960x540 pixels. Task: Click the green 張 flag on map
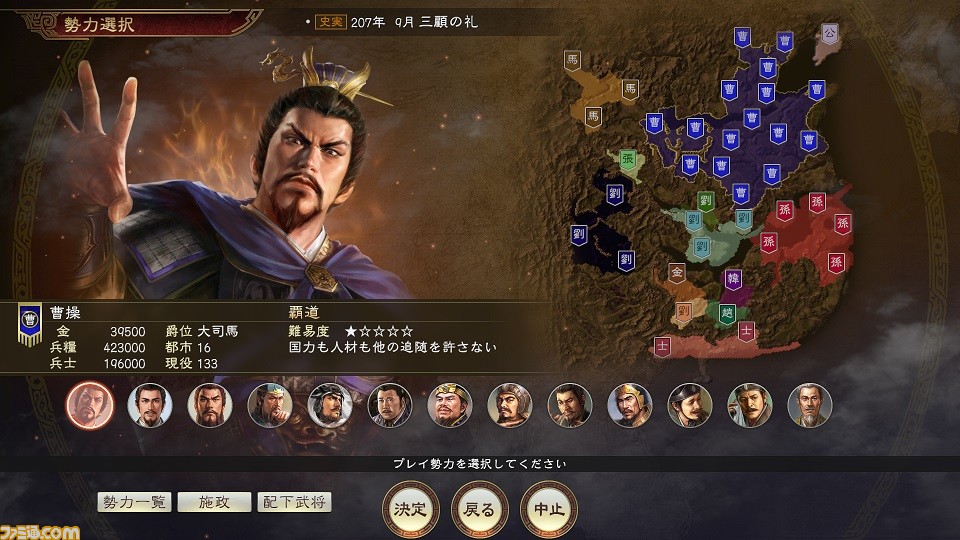tap(628, 160)
